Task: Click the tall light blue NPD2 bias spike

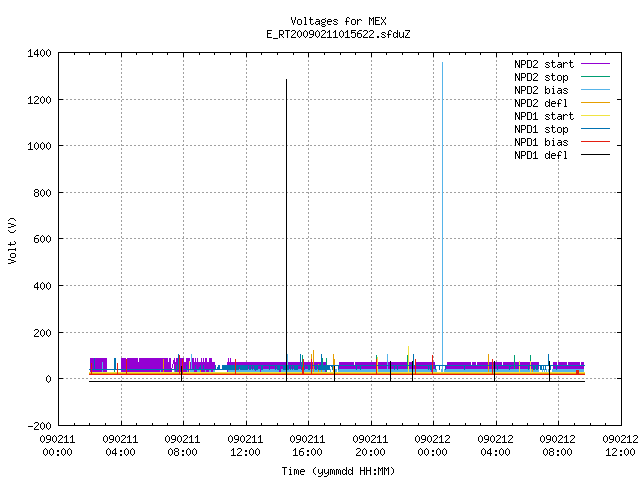Action: click(442, 212)
